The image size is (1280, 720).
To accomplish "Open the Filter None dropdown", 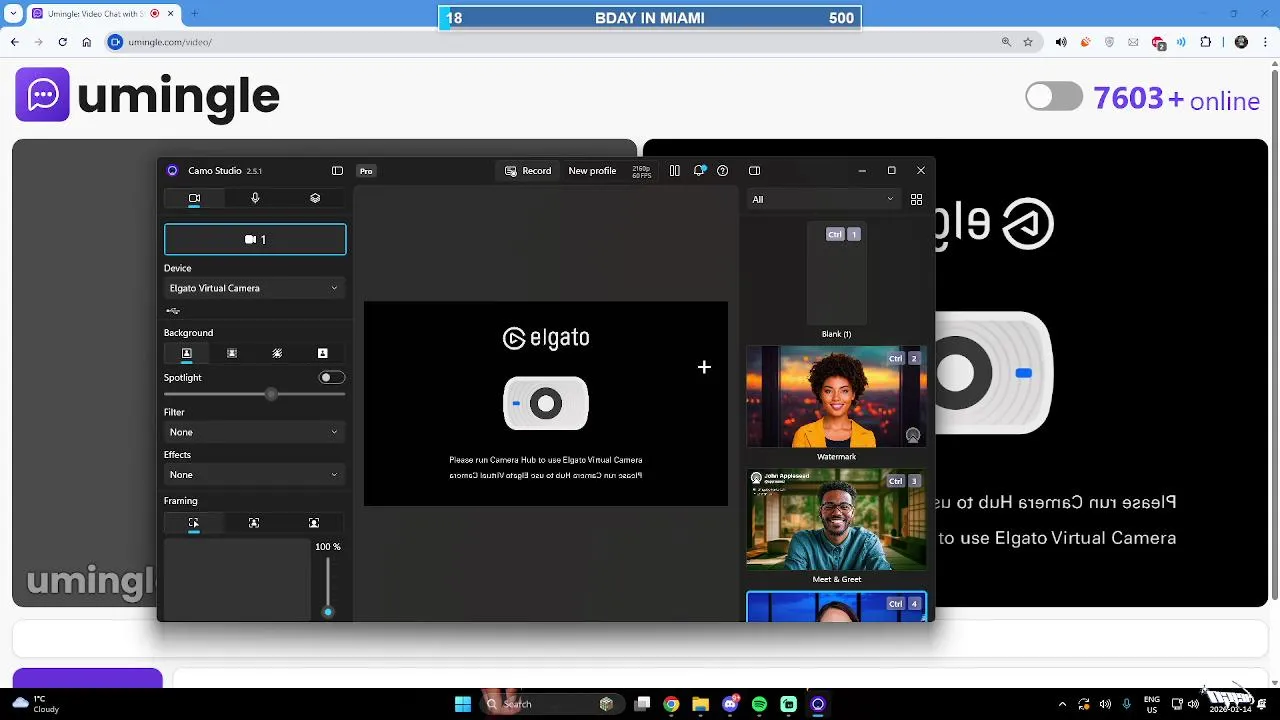I will [255, 432].
